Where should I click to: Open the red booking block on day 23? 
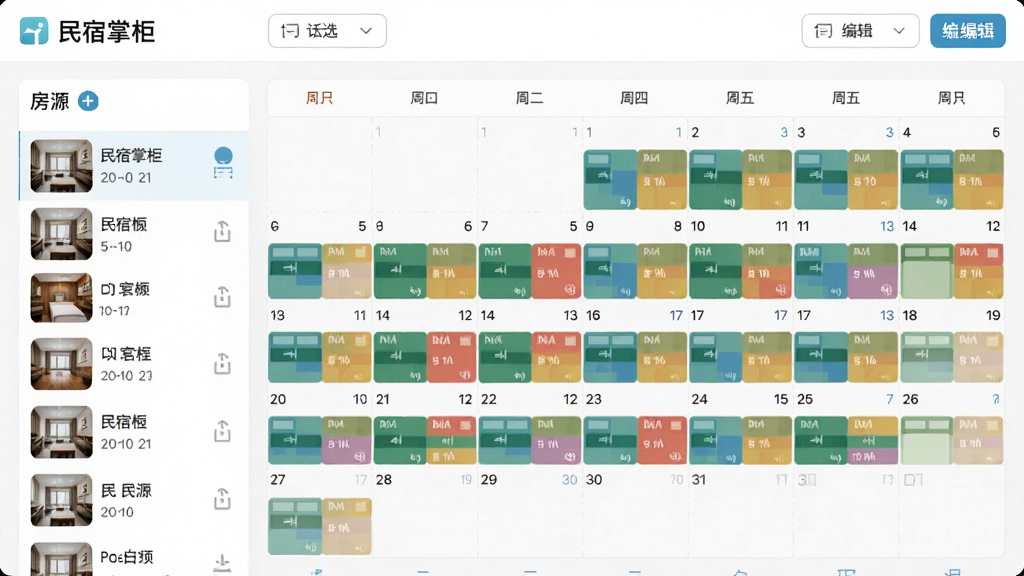click(662, 440)
